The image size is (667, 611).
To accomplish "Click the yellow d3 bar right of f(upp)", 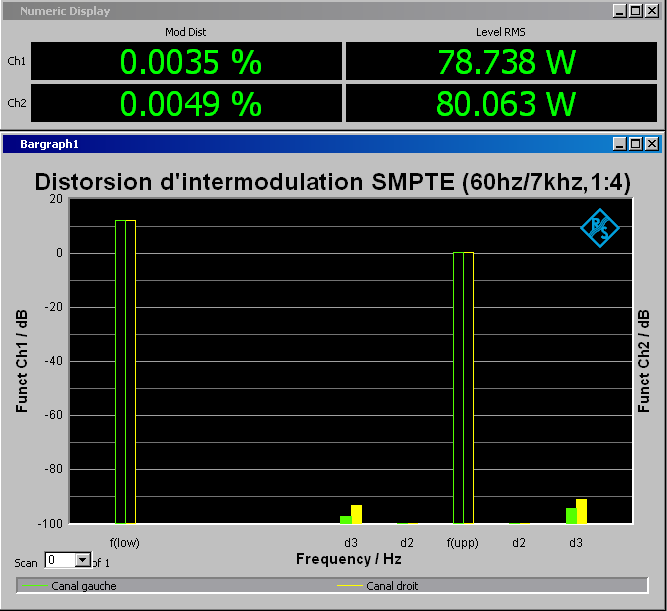I will click(x=581, y=511).
